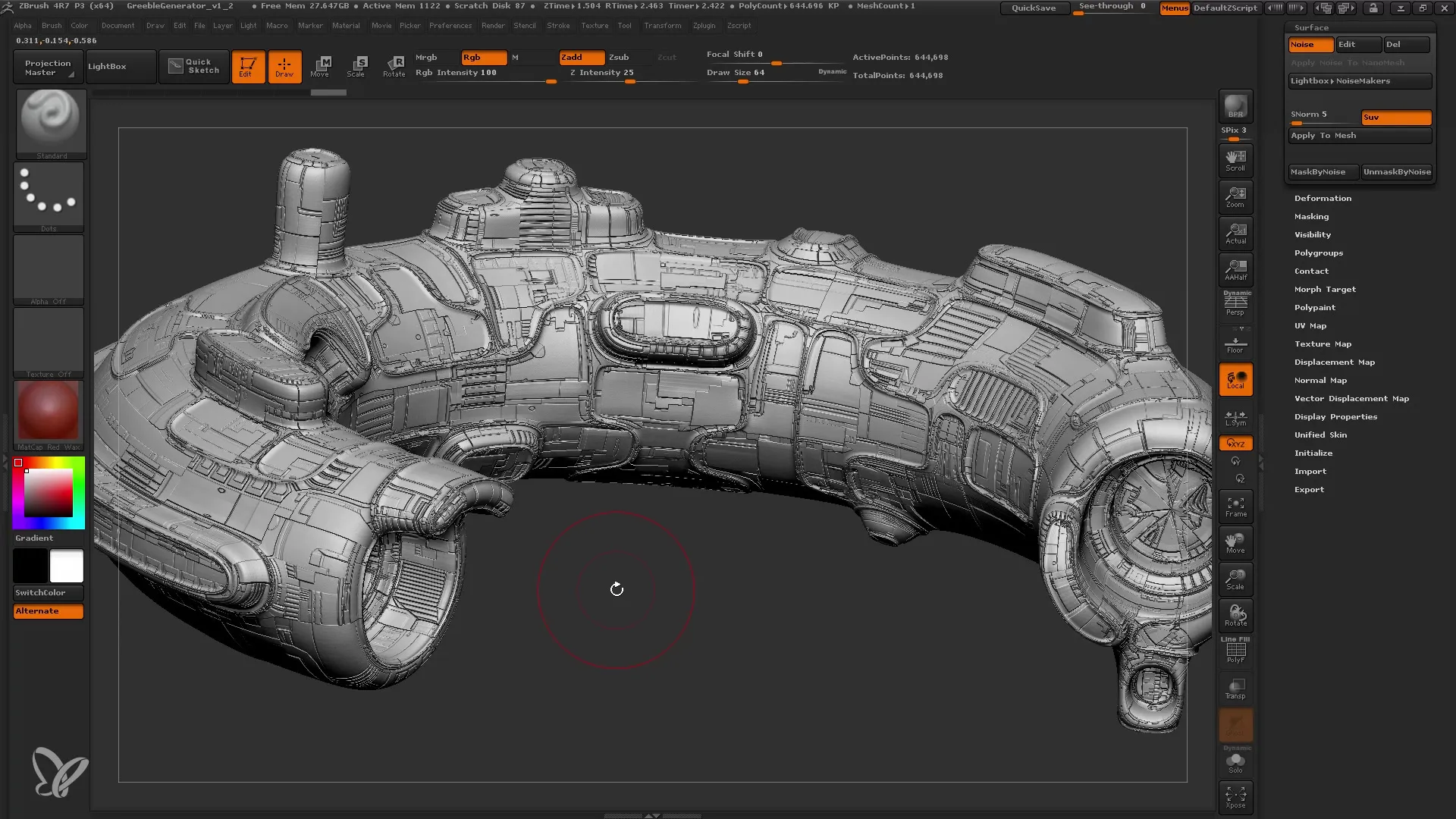The image size is (1456, 819).
Task: Expand the Masking panel options
Action: (x=1312, y=216)
